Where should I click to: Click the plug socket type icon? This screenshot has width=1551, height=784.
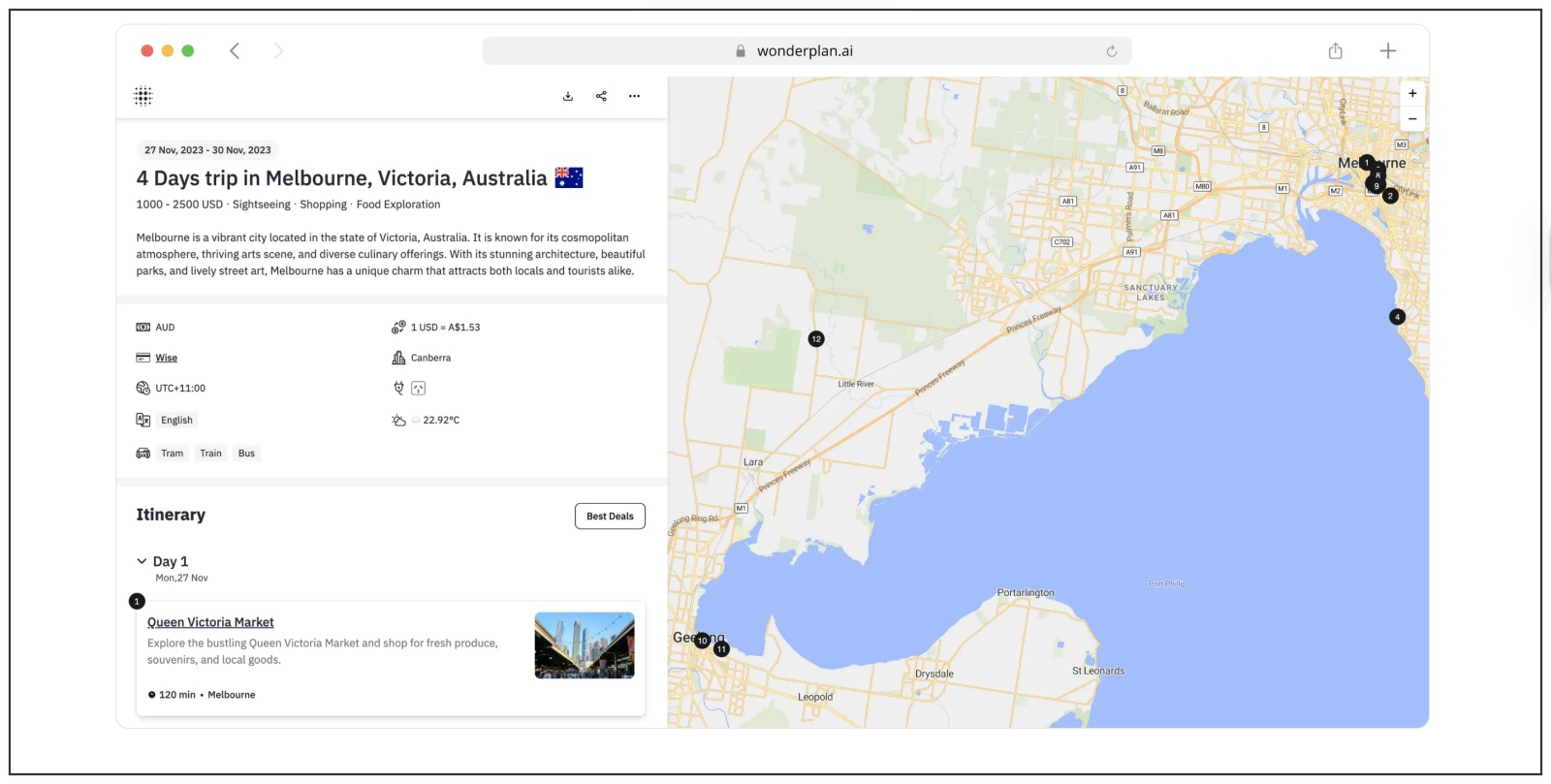pyautogui.click(x=418, y=389)
